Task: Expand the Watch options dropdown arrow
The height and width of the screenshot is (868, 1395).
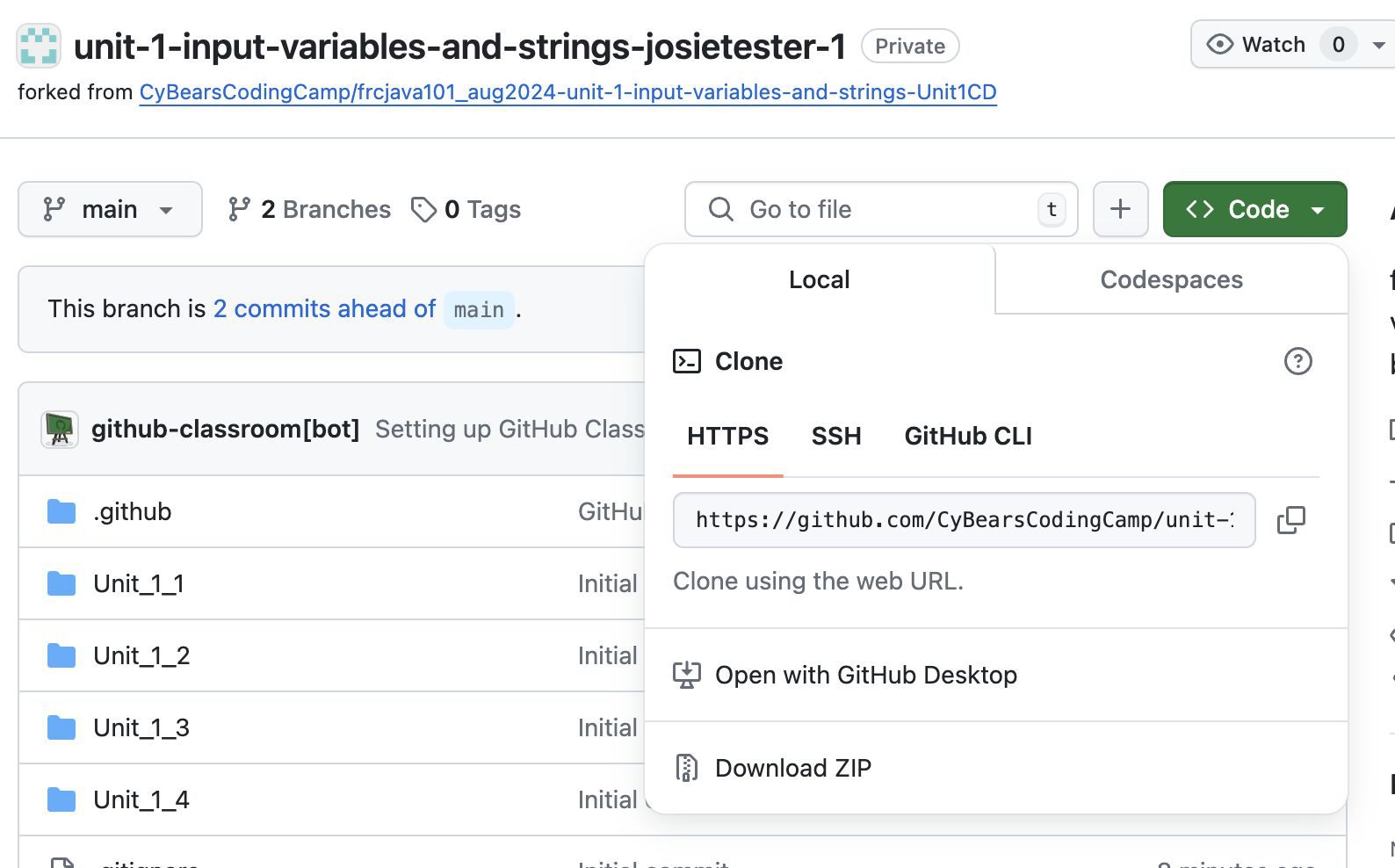Action: 1378,45
